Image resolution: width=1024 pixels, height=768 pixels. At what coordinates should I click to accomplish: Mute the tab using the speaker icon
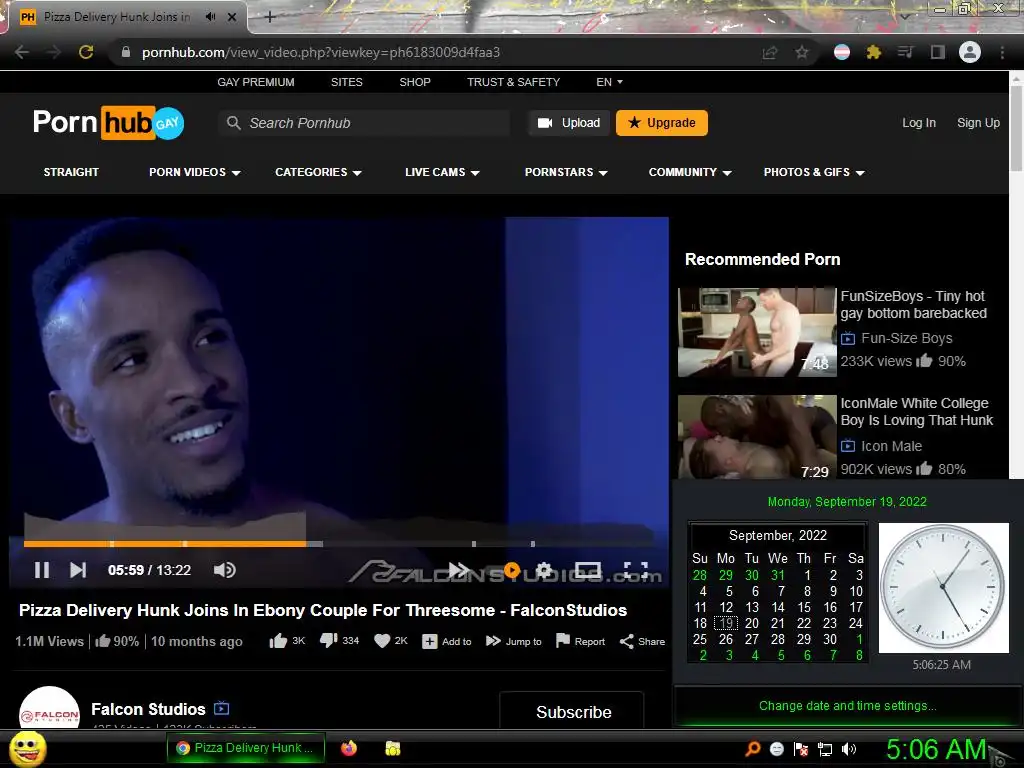pos(210,17)
